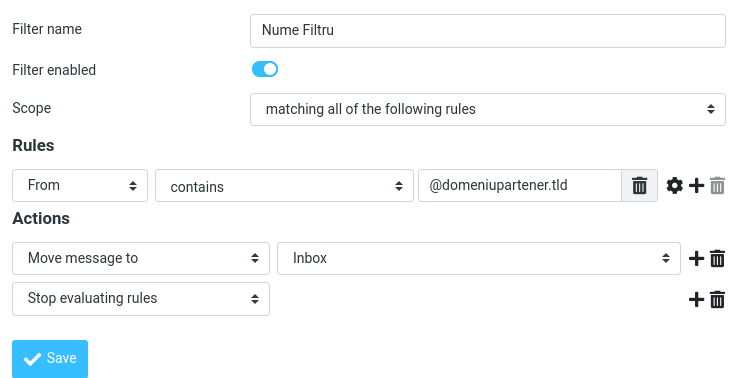
Task: Save the filter
Action: 50,359
